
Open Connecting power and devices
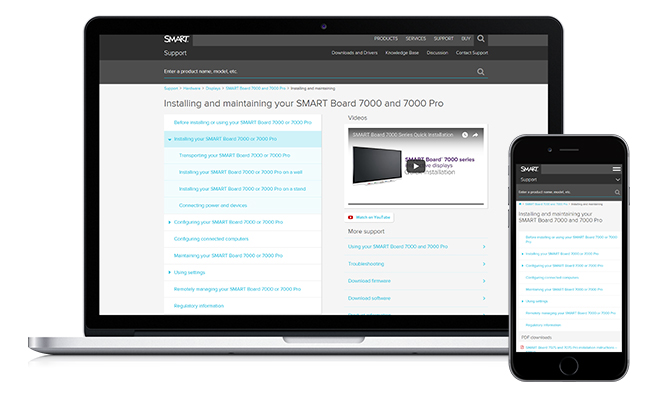pyautogui.click(x=213, y=206)
